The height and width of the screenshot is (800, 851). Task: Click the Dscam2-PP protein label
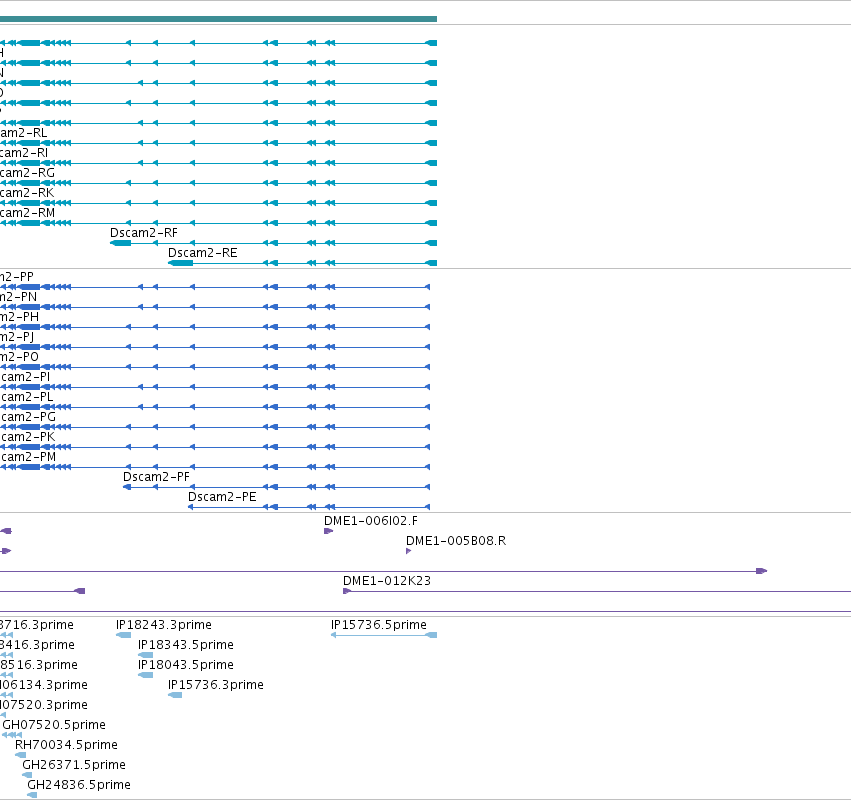[17, 277]
